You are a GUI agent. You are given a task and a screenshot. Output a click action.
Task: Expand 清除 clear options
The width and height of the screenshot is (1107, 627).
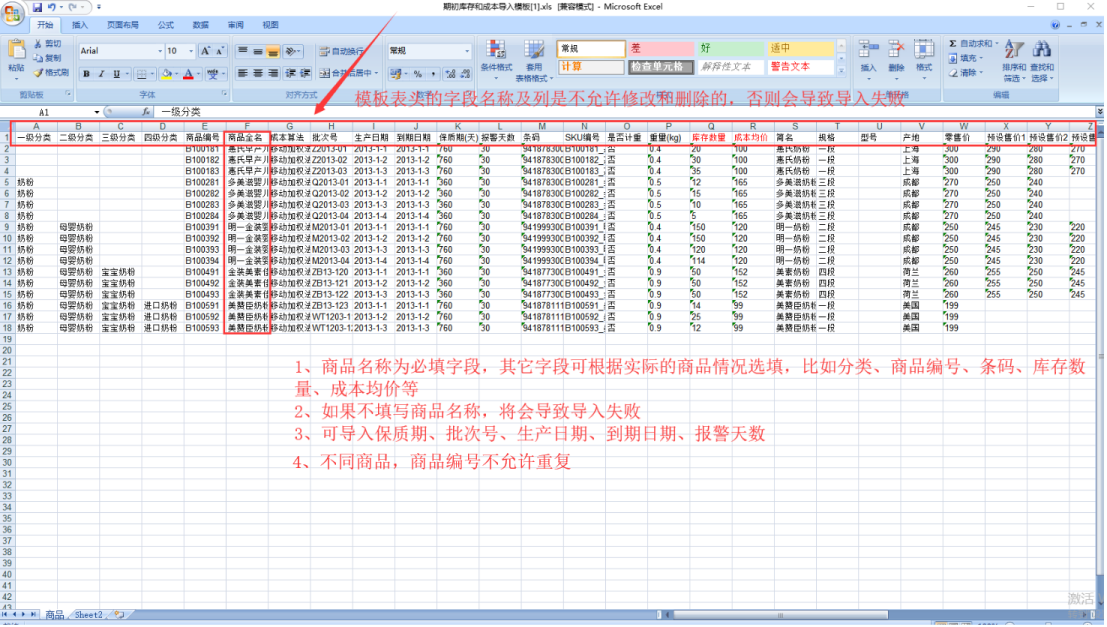tap(981, 73)
